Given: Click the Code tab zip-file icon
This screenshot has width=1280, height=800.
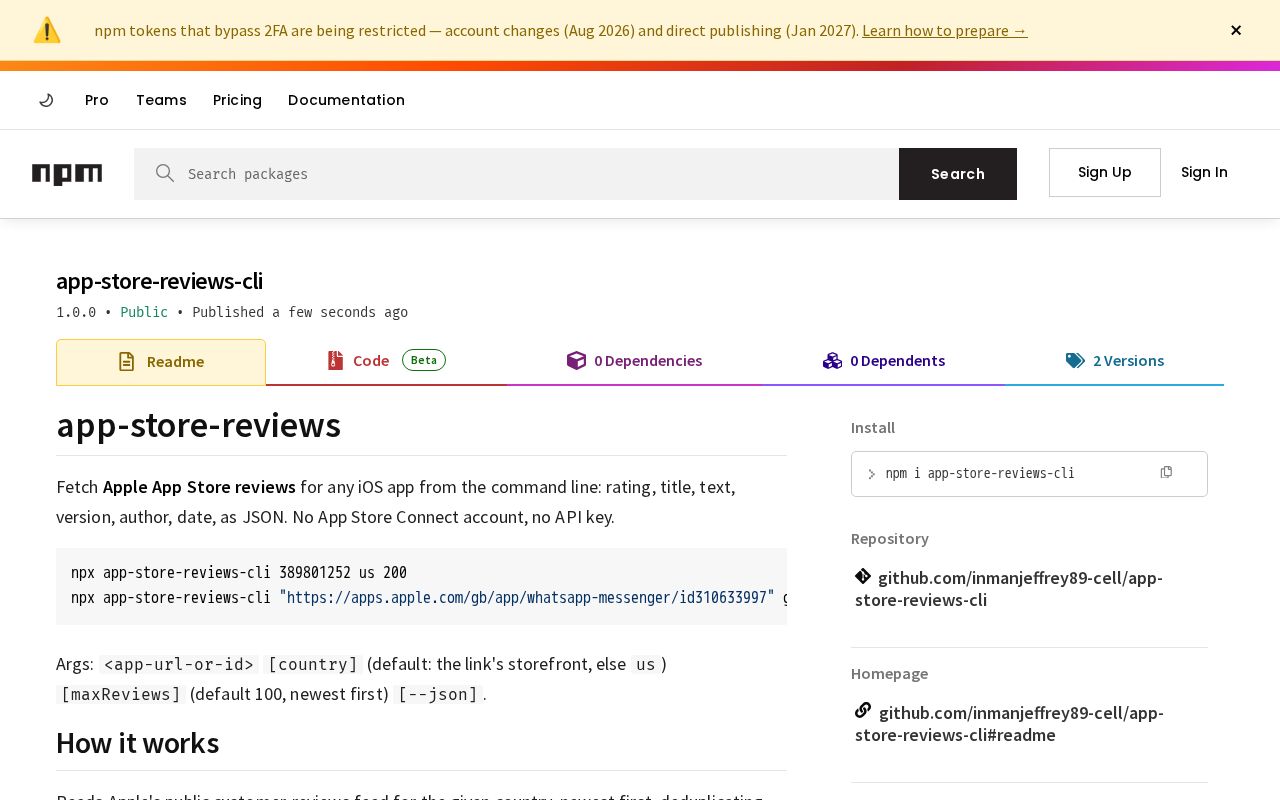Looking at the screenshot, I should click(x=335, y=360).
